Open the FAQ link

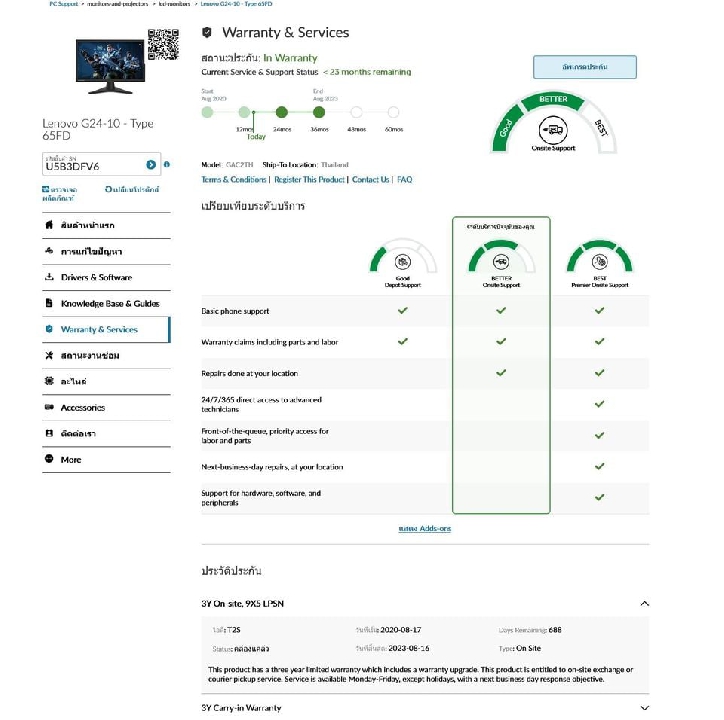click(x=404, y=180)
